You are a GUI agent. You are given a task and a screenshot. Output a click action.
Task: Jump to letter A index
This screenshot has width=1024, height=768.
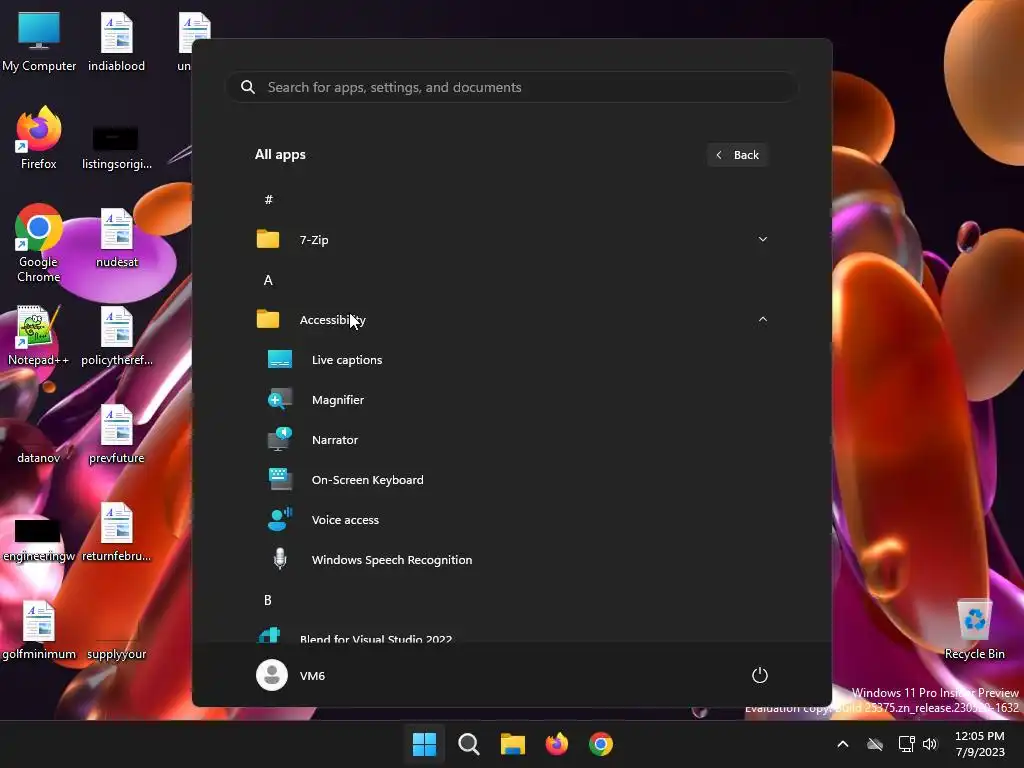[268, 280]
